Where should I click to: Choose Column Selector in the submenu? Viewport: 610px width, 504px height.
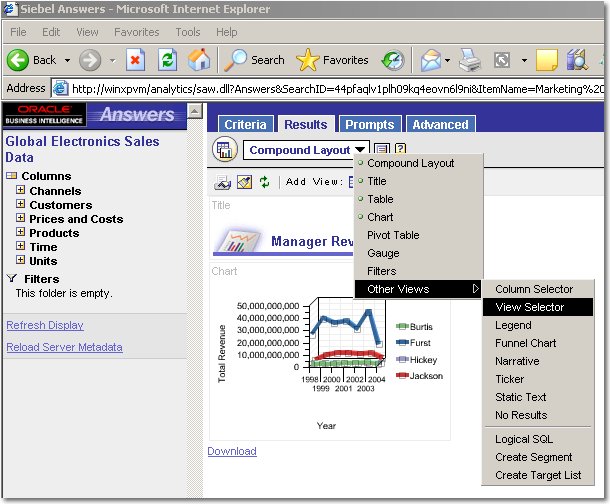[x=538, y=289]
